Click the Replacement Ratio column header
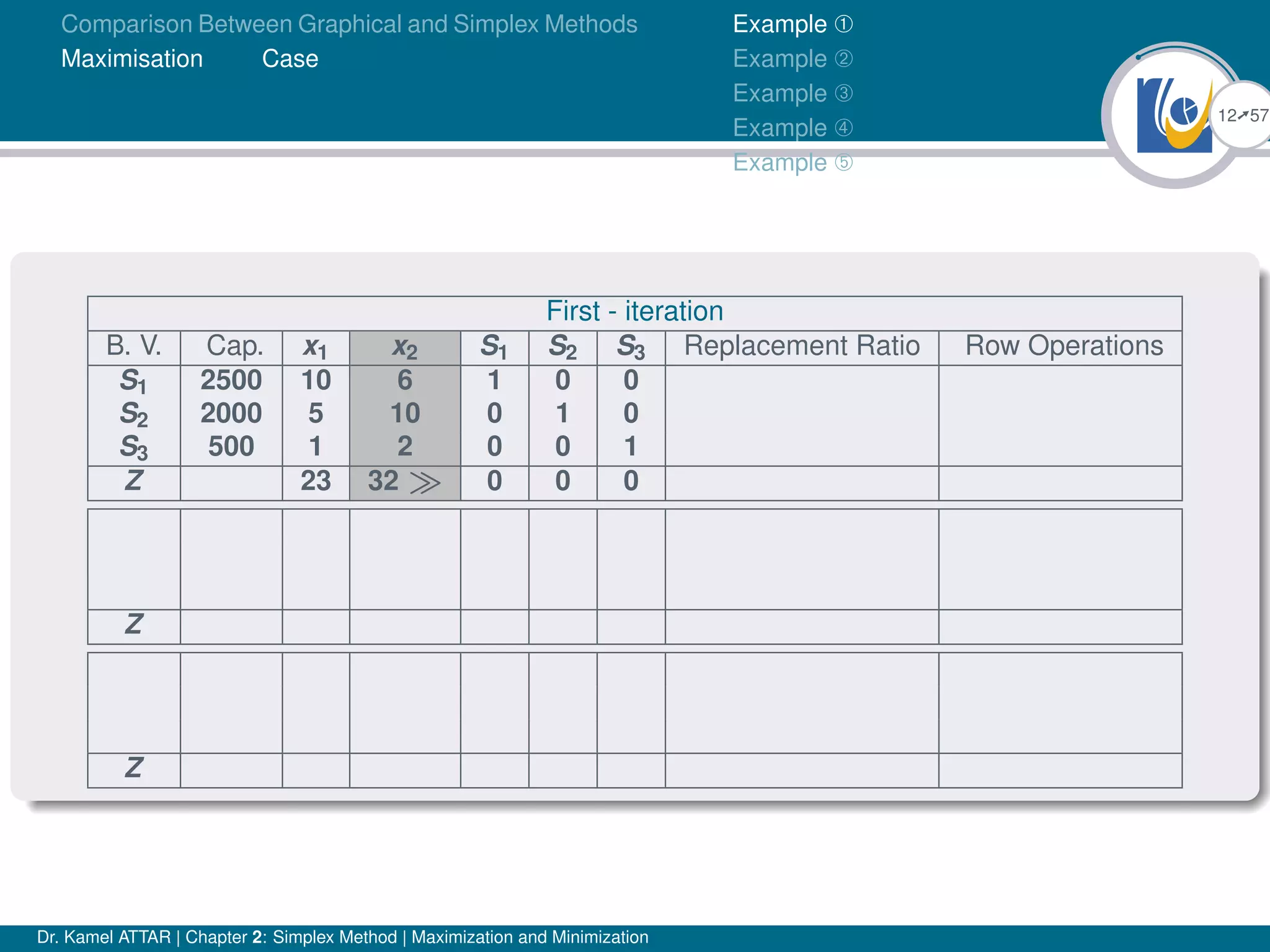The image size is (1270, 952). pyautogui.click(x=802, y=346)
